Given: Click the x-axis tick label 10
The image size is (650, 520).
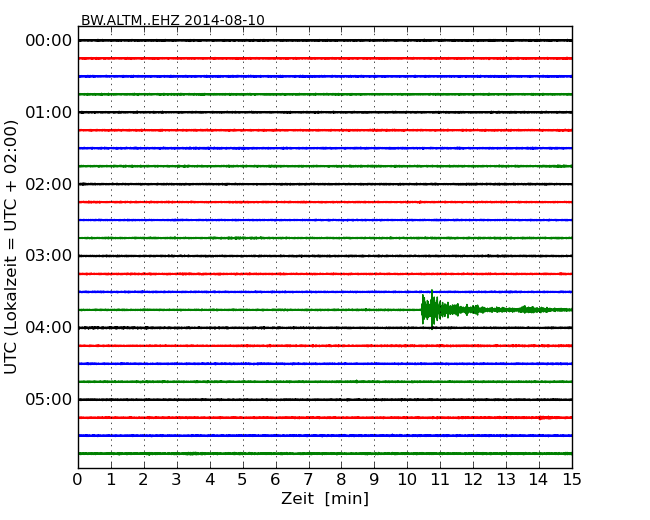Looking at the screenshot, I should coord(407,479).
